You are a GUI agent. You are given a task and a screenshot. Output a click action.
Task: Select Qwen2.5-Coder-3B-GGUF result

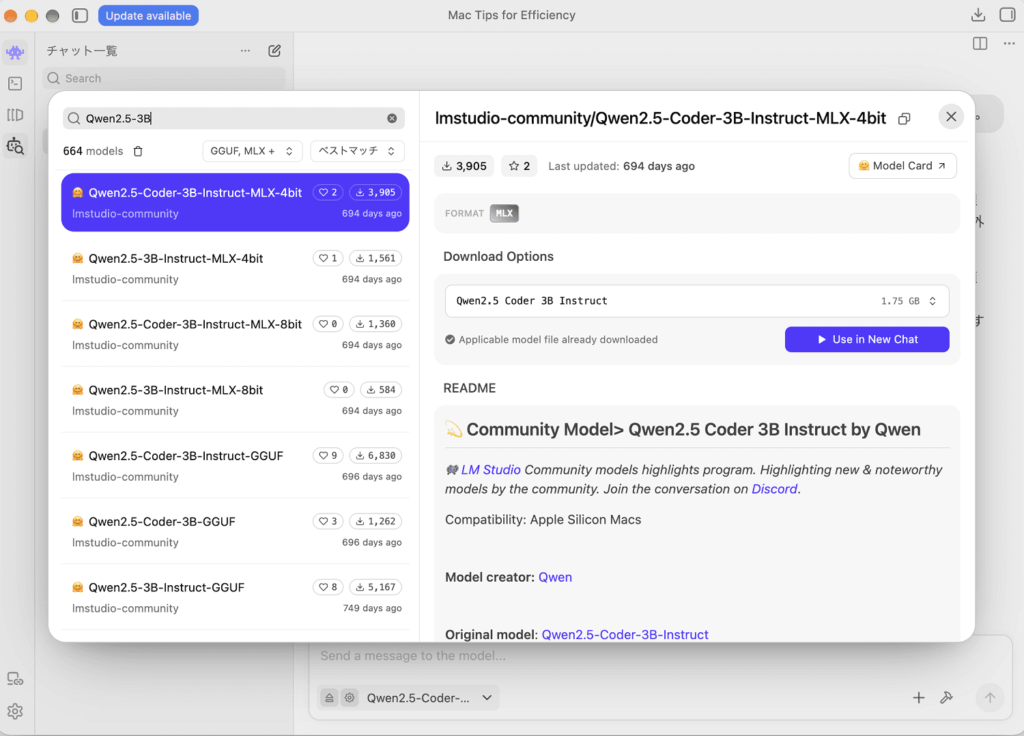pos(235,532)
